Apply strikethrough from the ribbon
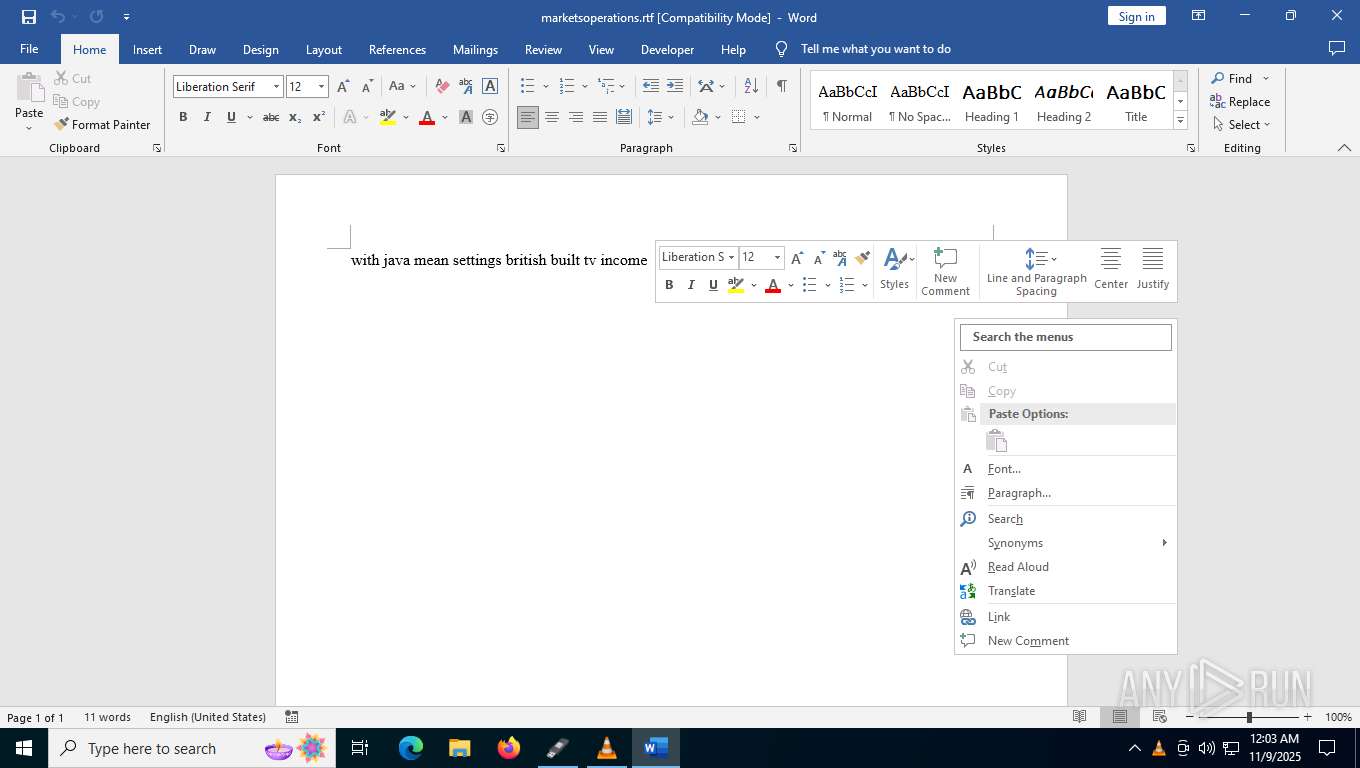This screenshot has width=1360, height=768. coord(271,117)
